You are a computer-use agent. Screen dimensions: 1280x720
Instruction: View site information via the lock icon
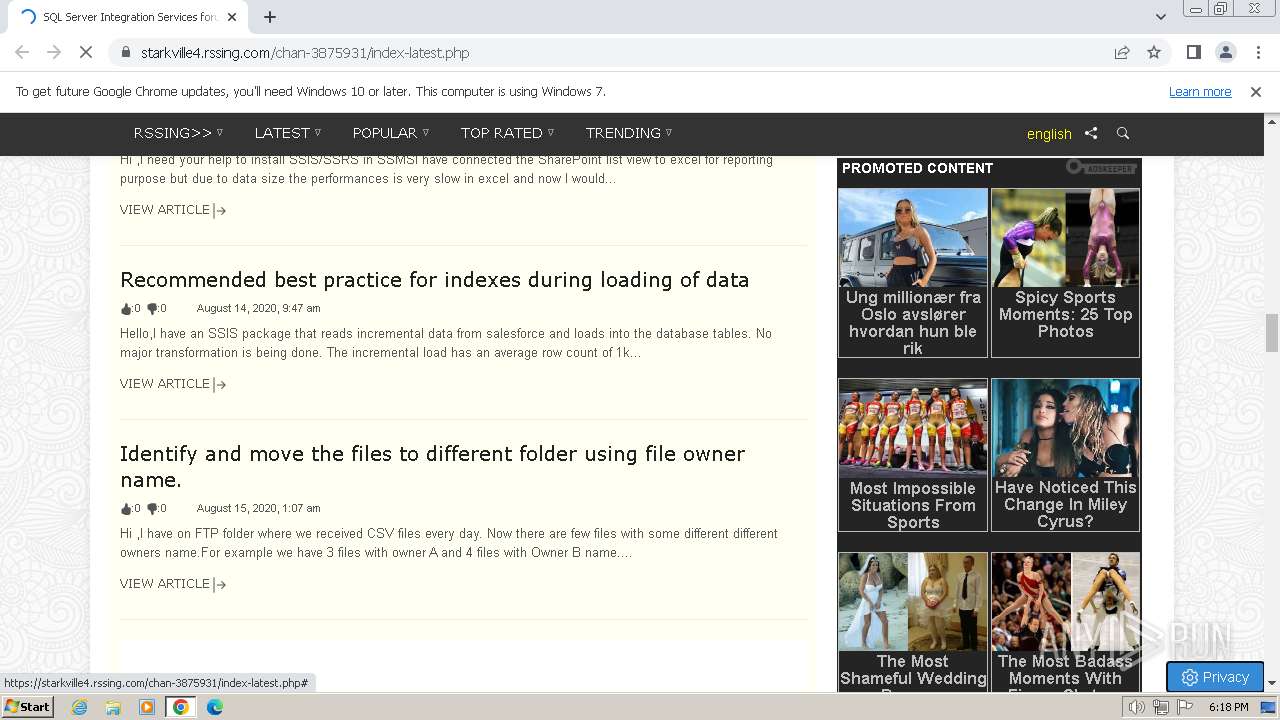(x=126, y=52)
